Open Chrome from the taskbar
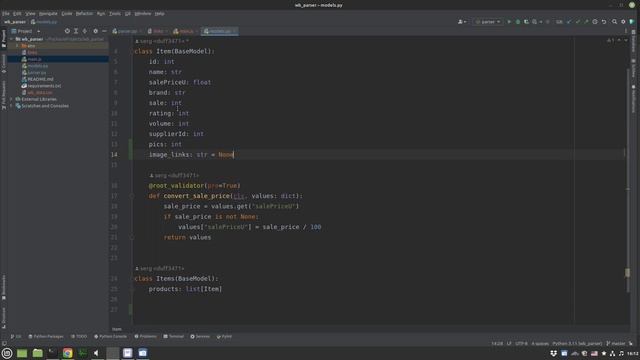Screen dimensions: 640x360 67,353
